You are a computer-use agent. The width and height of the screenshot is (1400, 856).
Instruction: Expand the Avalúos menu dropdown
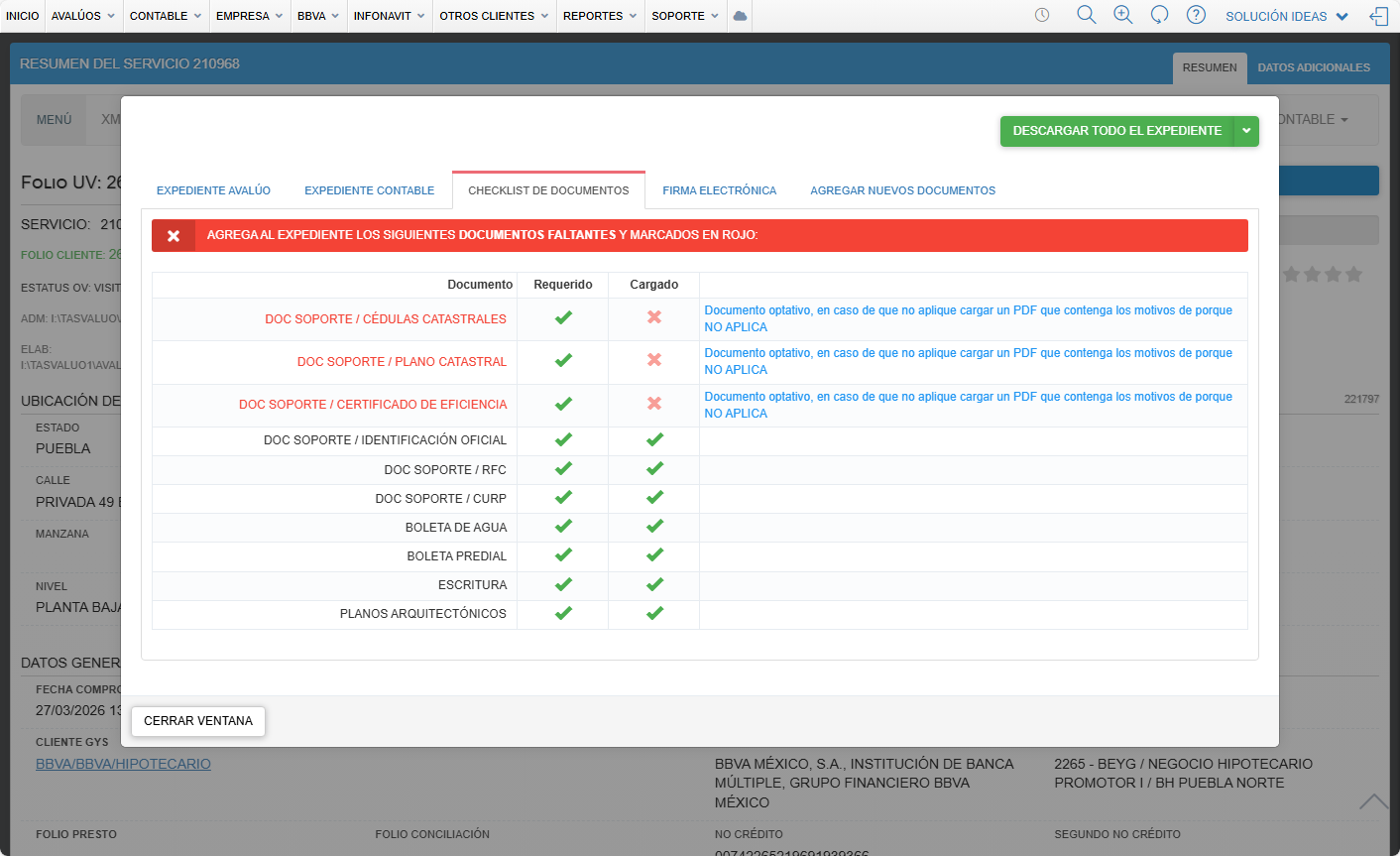[x=83, y=16]
